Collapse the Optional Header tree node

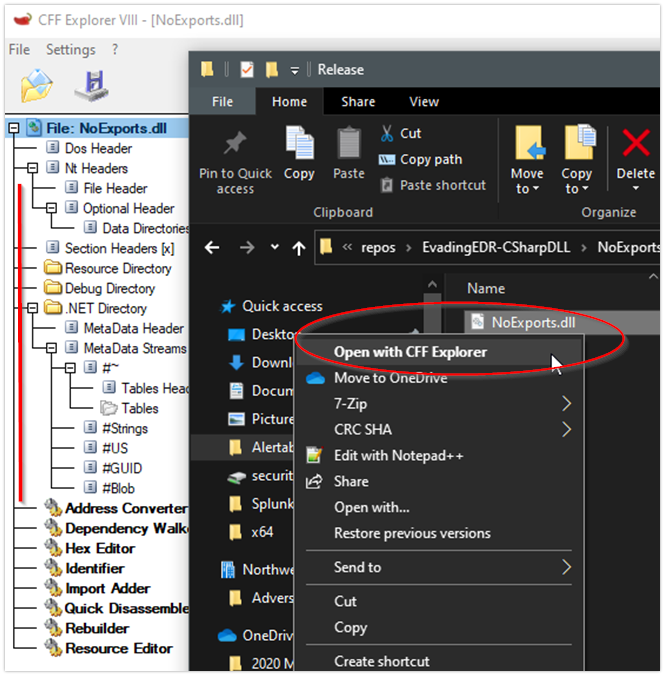click(x=51, y=208)
